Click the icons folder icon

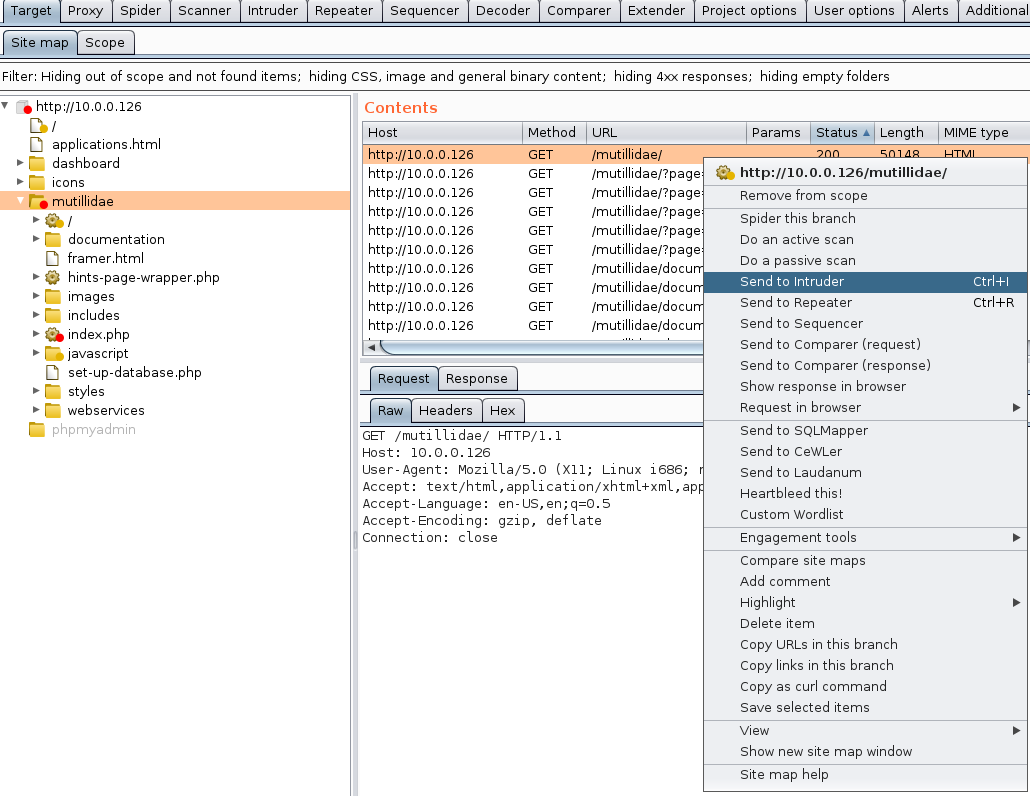coord(37,183)
